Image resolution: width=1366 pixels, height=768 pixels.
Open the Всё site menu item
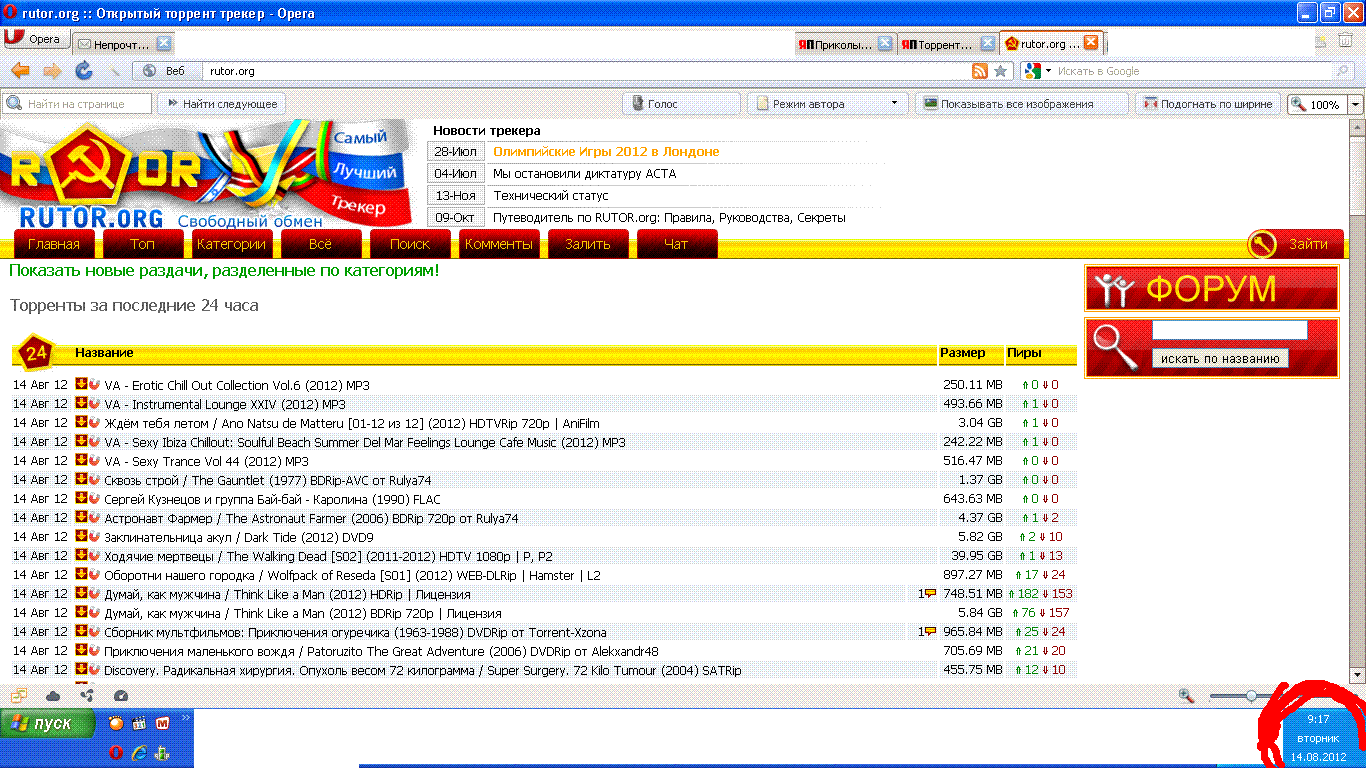click(321, 244)
